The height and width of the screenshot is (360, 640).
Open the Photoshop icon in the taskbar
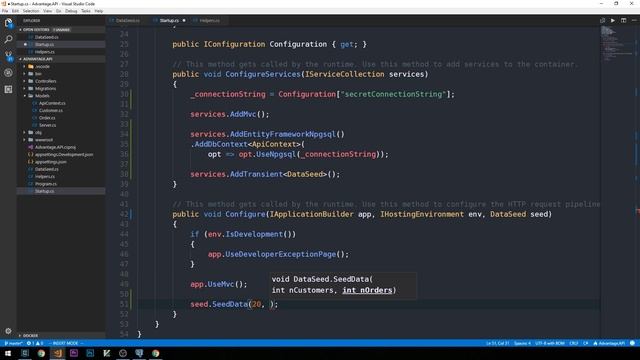(x=90, y=353)
